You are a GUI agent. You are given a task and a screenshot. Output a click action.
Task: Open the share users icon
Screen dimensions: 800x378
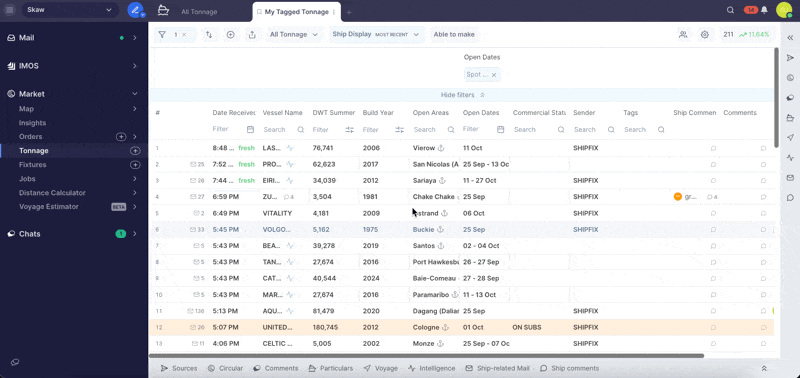click(x=683, y=35)
